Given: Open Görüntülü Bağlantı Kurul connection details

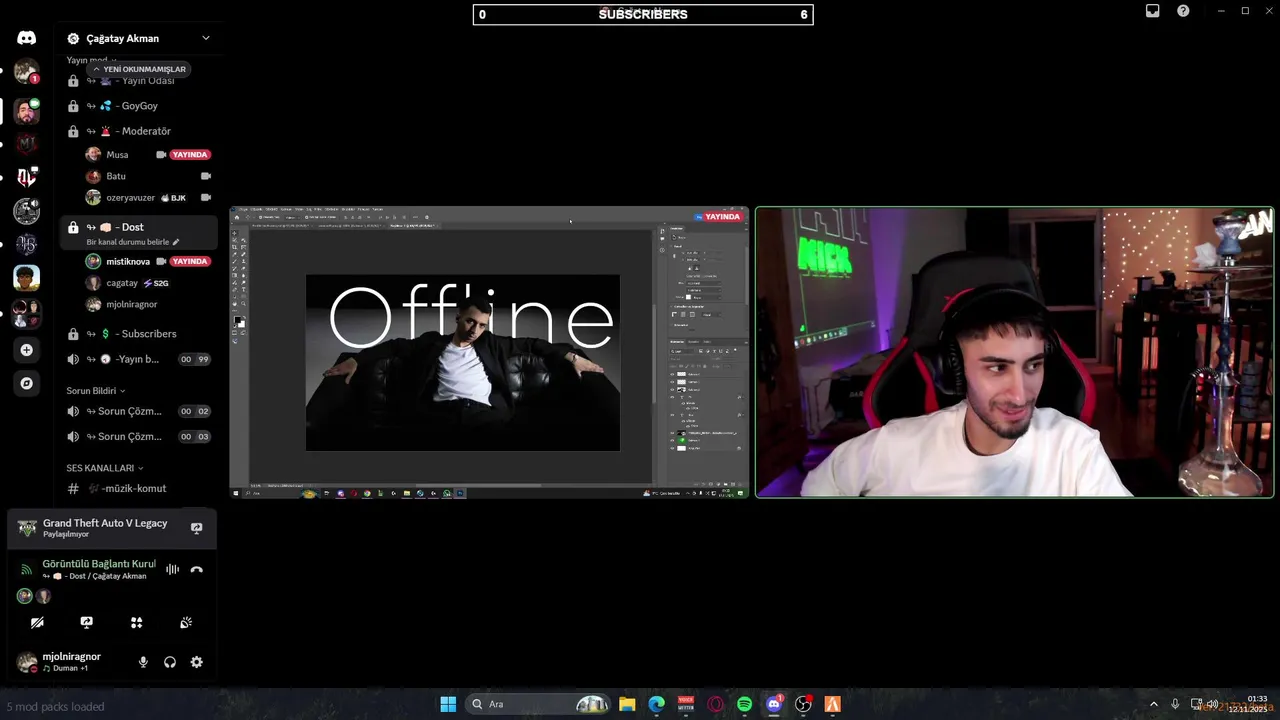Looking at the screenshot, I should point(99,564).
